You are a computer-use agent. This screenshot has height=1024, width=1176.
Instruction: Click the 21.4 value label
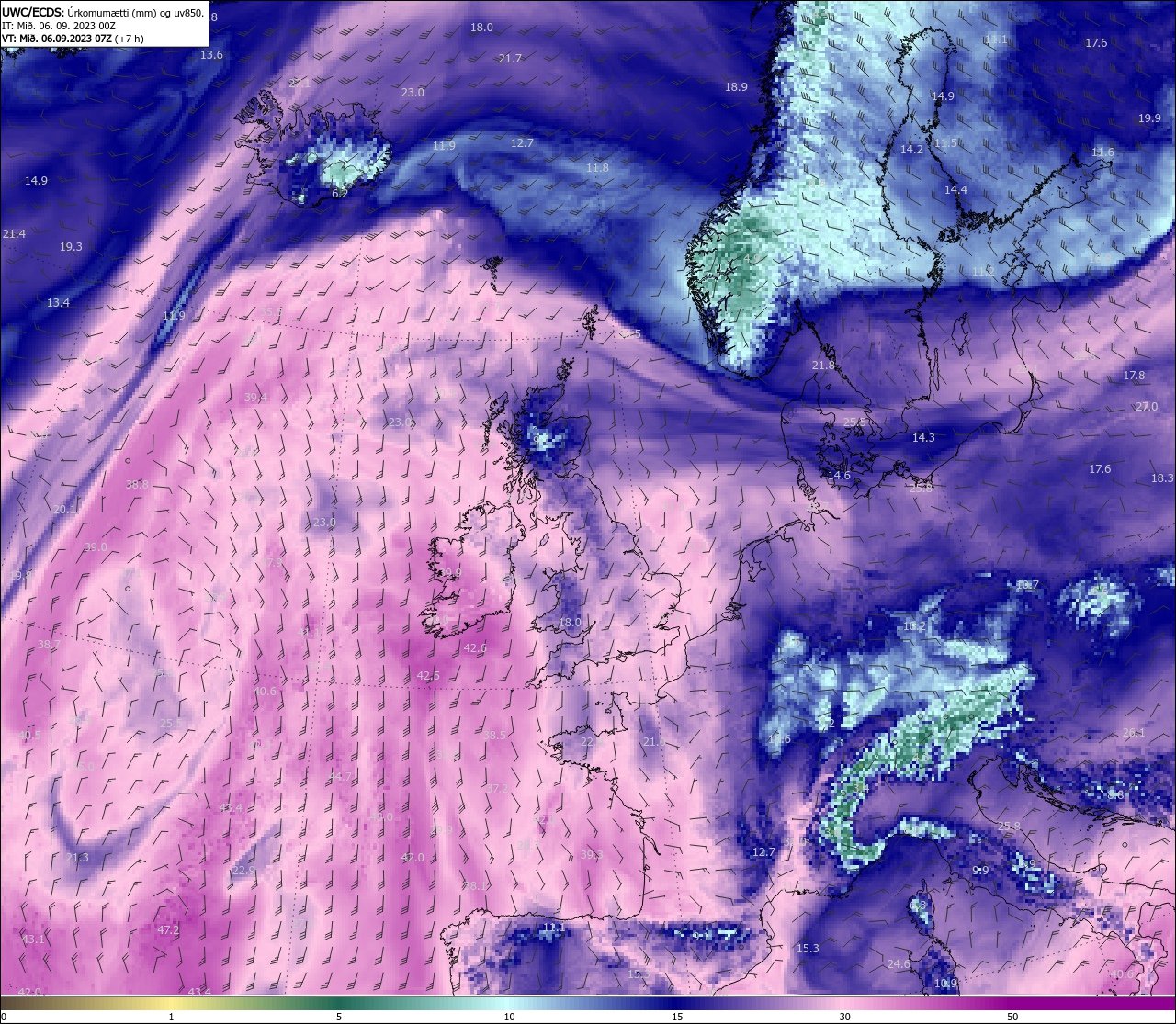coord(14,234)
